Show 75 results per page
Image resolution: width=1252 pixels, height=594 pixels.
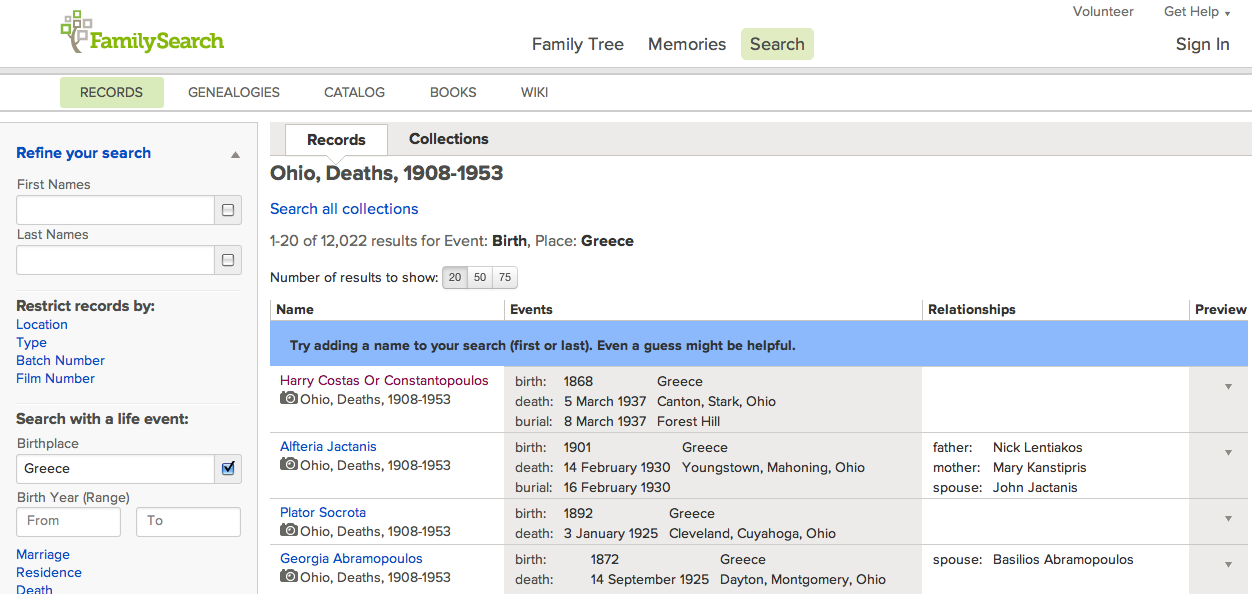pos(505,278)
